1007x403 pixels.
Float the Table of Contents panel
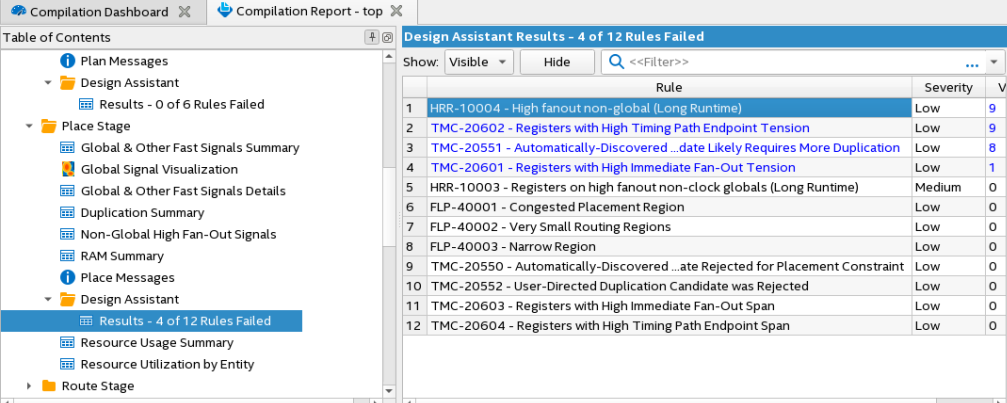pyautogui.click(x=387, y=37)
